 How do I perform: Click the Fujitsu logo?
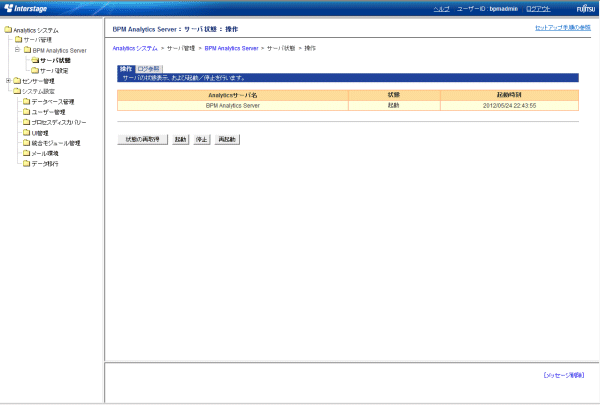(x=586, y=8)
